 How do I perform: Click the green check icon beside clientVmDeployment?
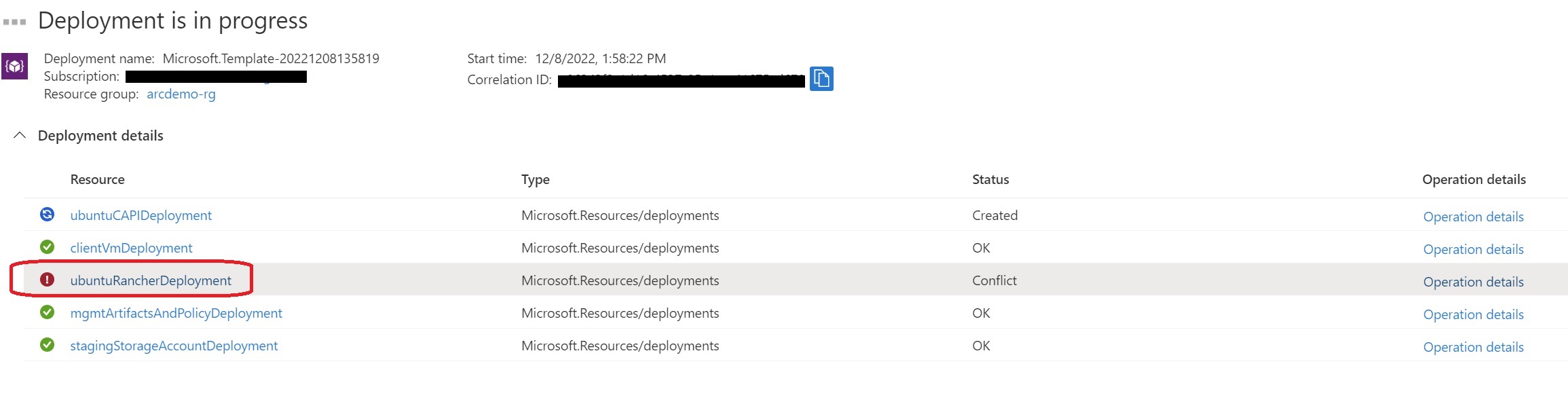coord(47,247)
